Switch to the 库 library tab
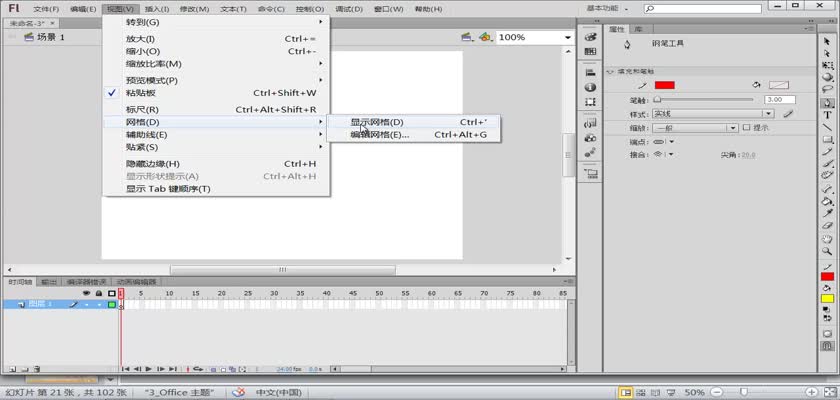The image size is (840, 400). [x=638, y=29]
